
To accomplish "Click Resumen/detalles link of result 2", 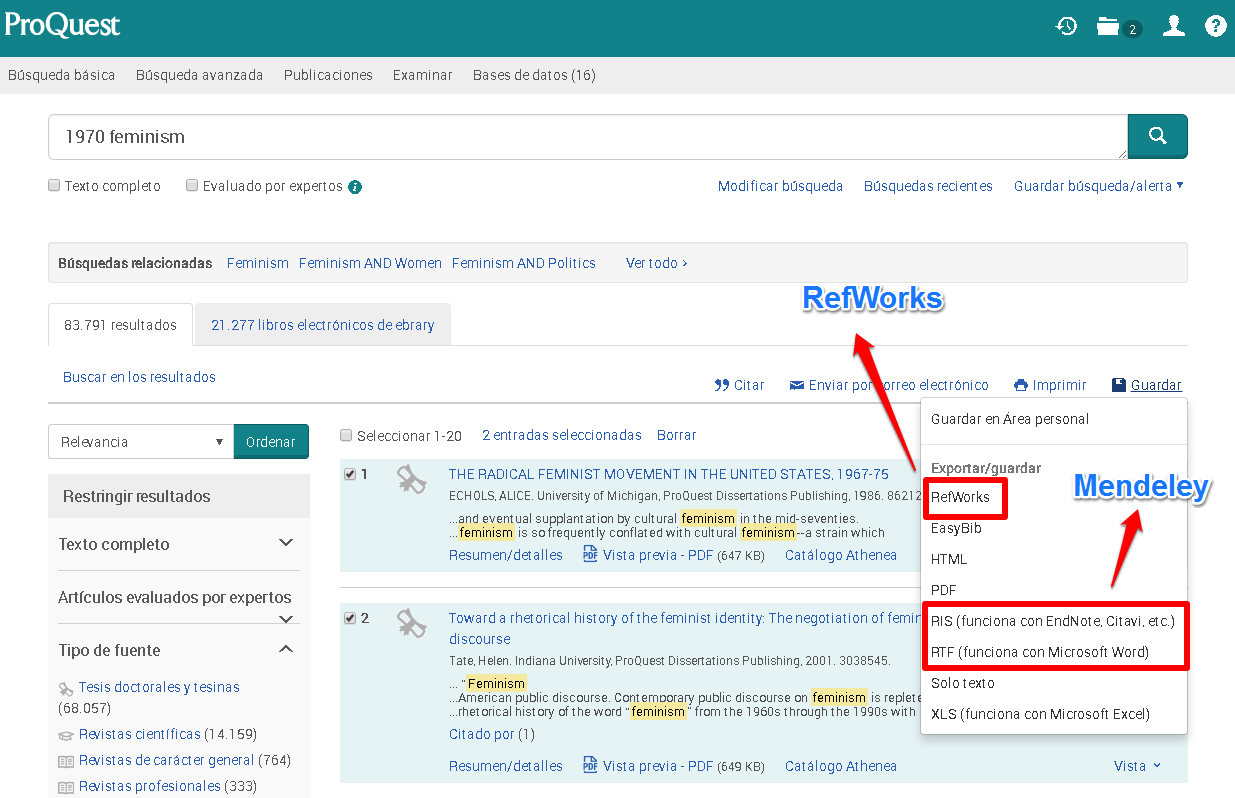I will tap(506, 766).
